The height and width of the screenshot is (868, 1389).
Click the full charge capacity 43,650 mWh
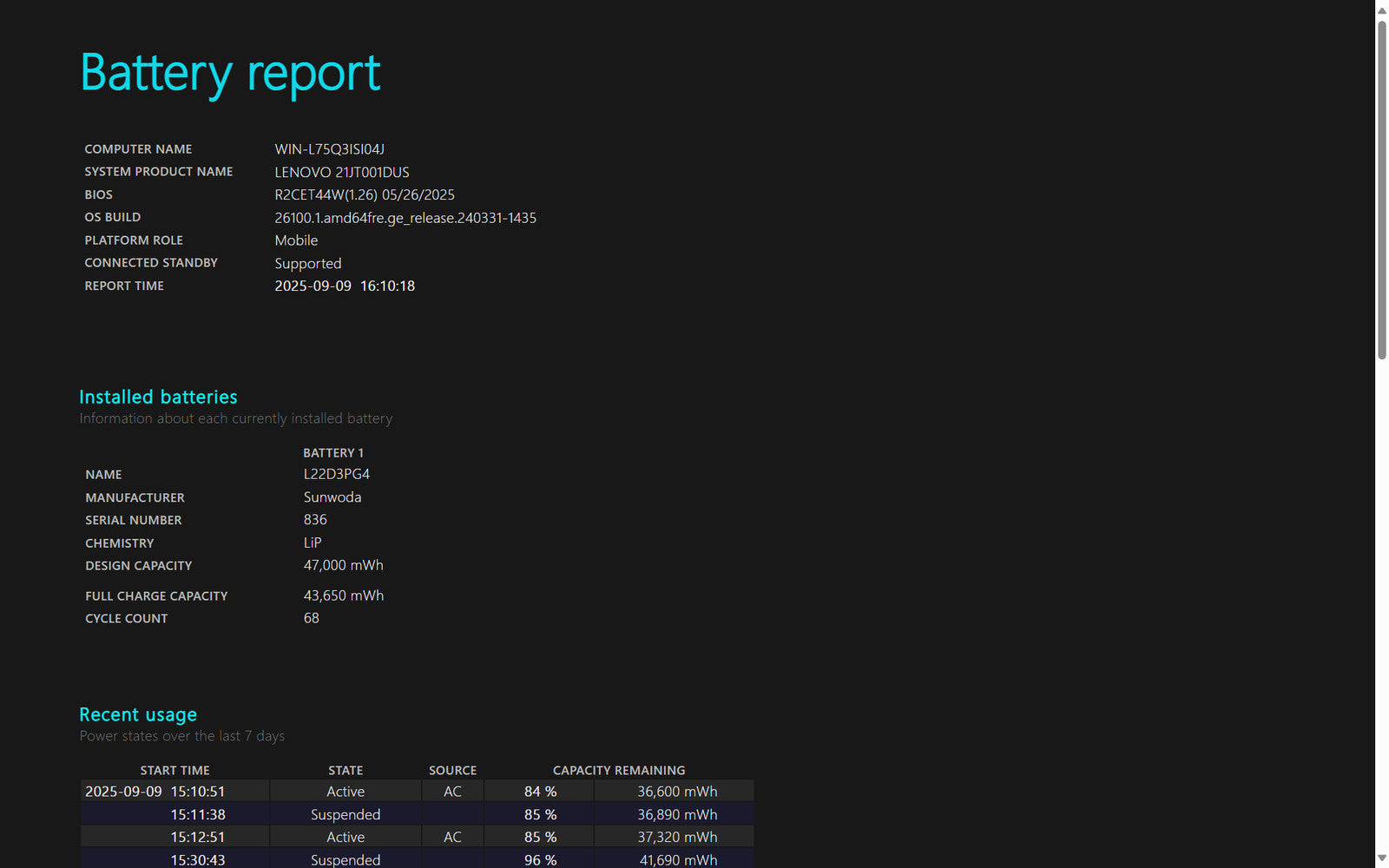[x=343, y=595]
